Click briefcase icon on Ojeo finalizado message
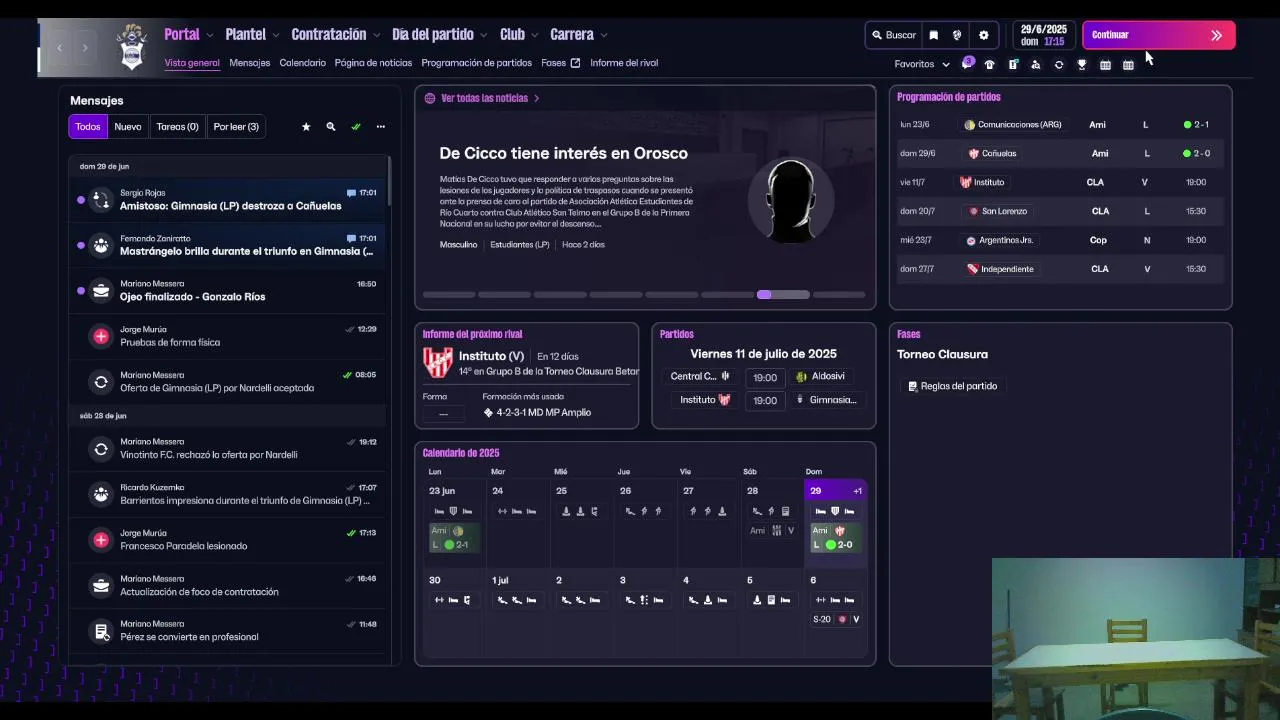The height and width of the screenshot is (720, 1280). tap(101, 291)
